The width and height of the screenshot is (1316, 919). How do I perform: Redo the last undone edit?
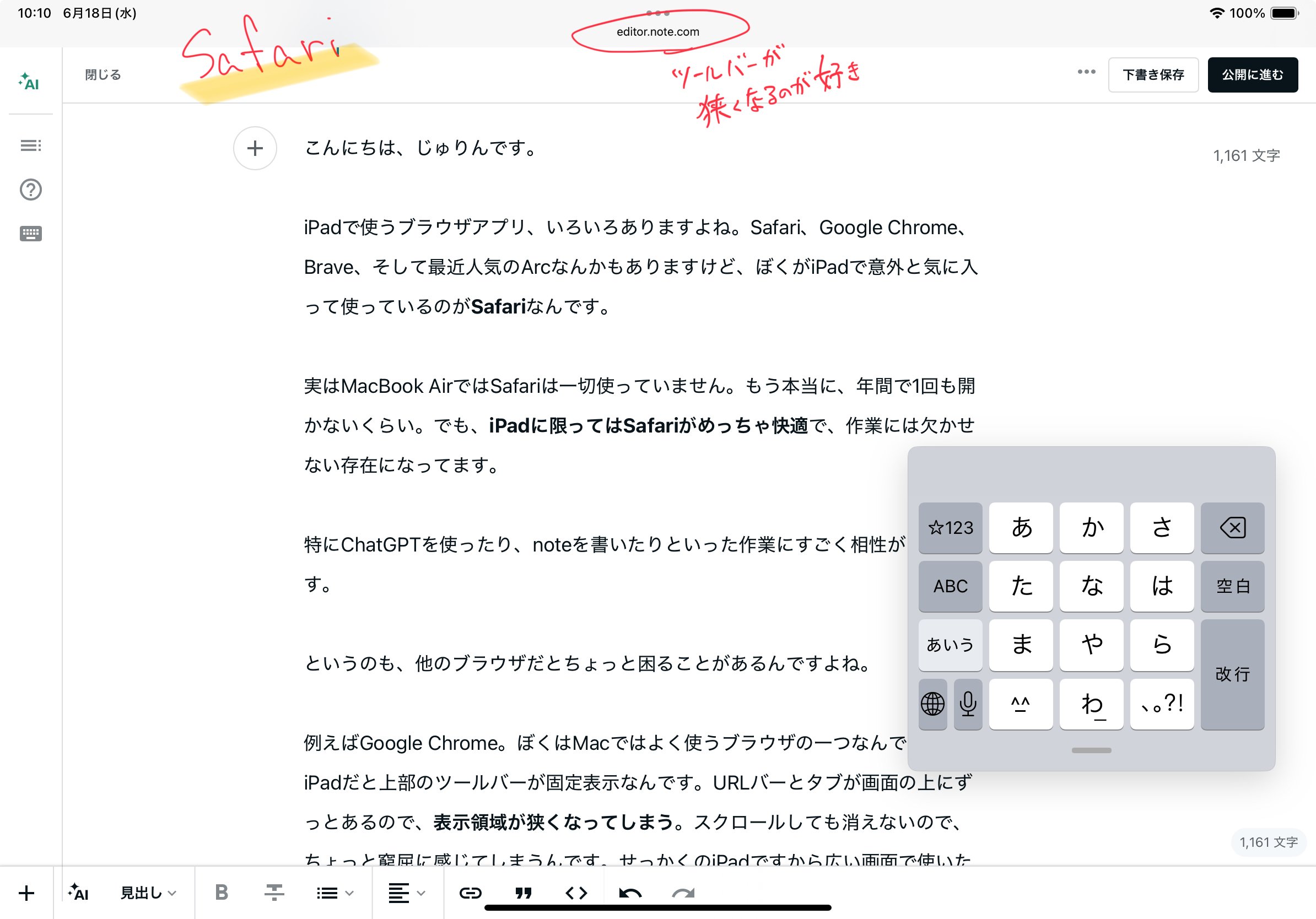682,892
